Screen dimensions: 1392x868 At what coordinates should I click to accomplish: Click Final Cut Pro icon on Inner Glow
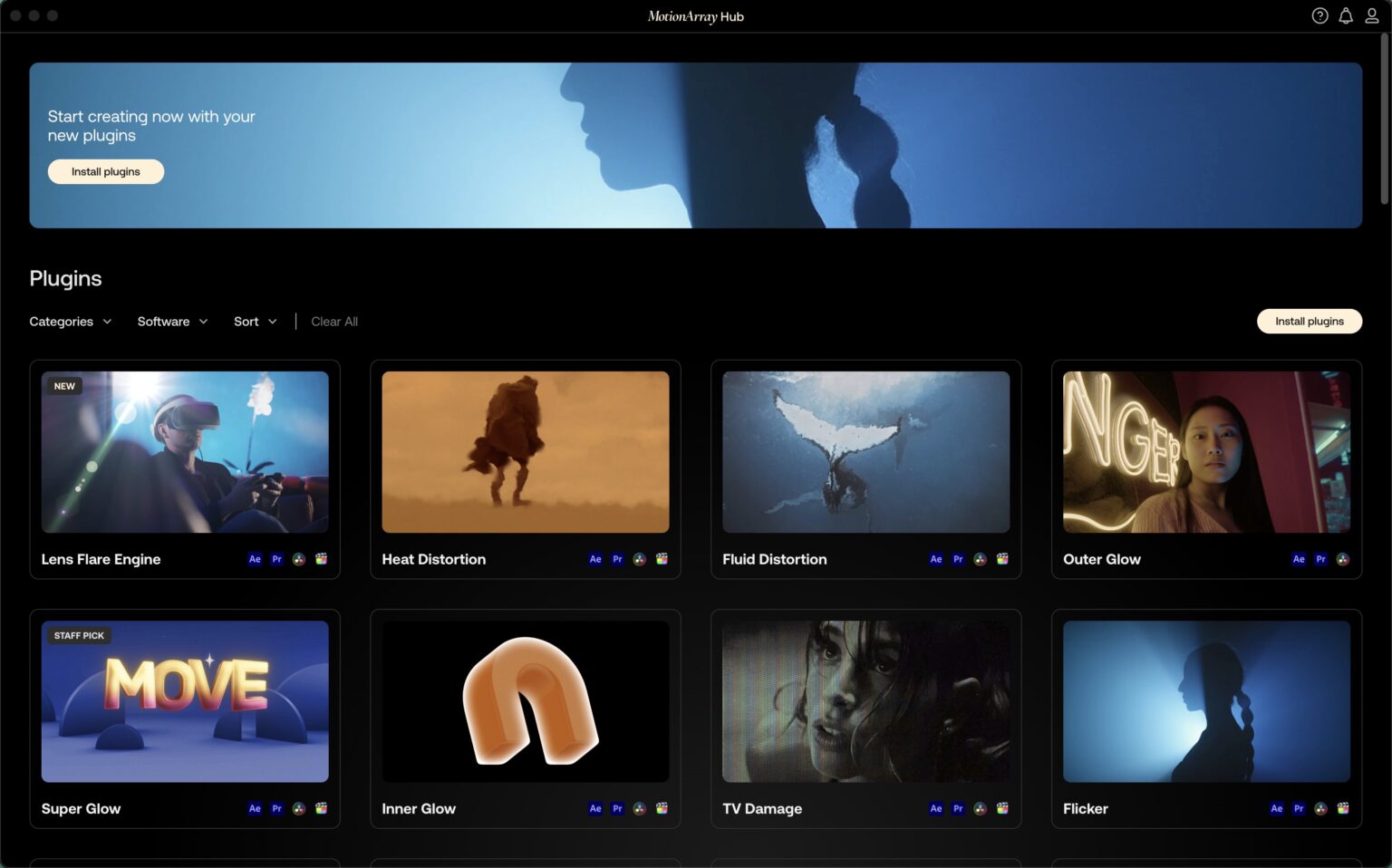point(662,808)
